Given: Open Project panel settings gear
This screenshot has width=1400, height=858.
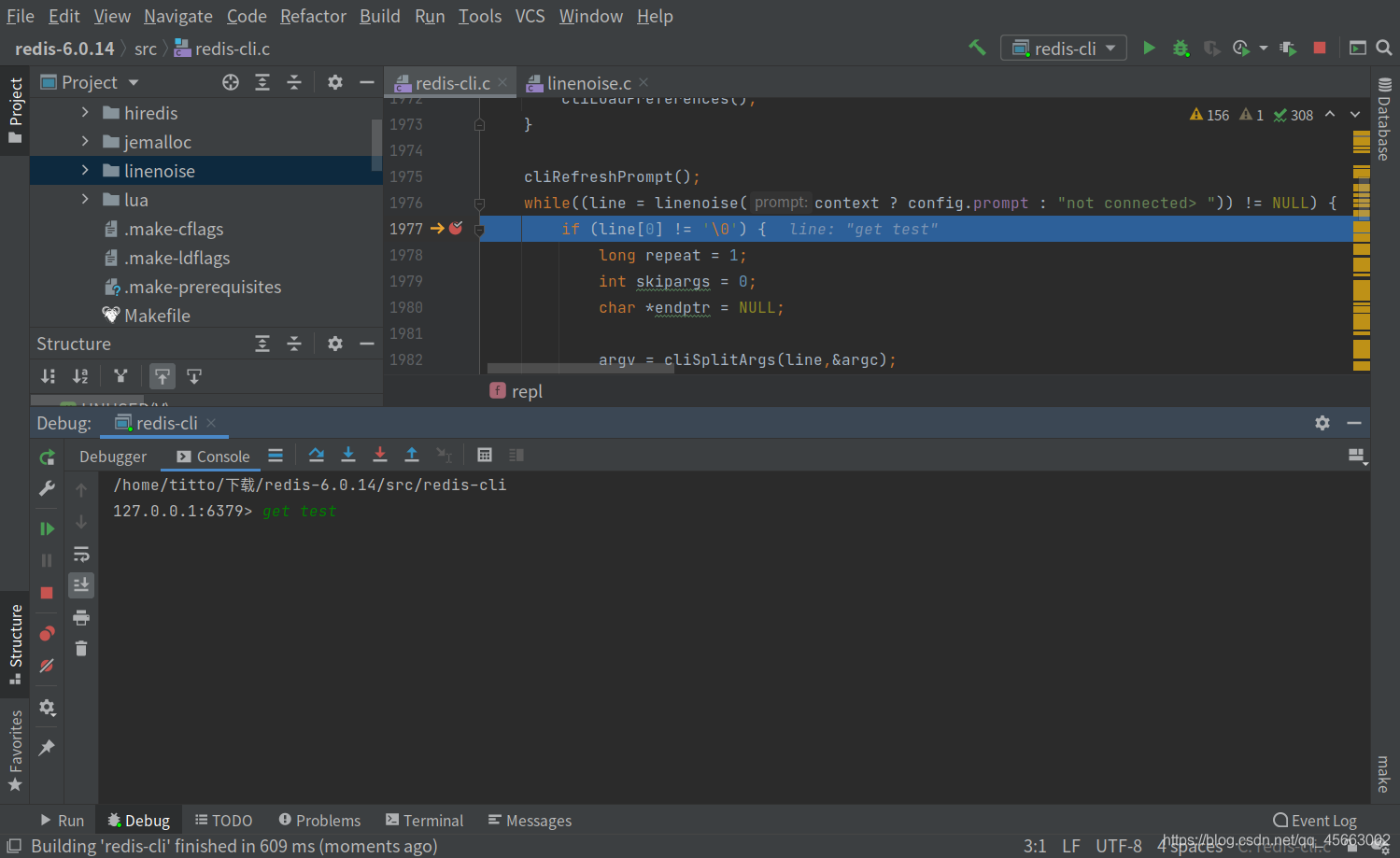Looking at the screenshot, I should click(335, 82).
